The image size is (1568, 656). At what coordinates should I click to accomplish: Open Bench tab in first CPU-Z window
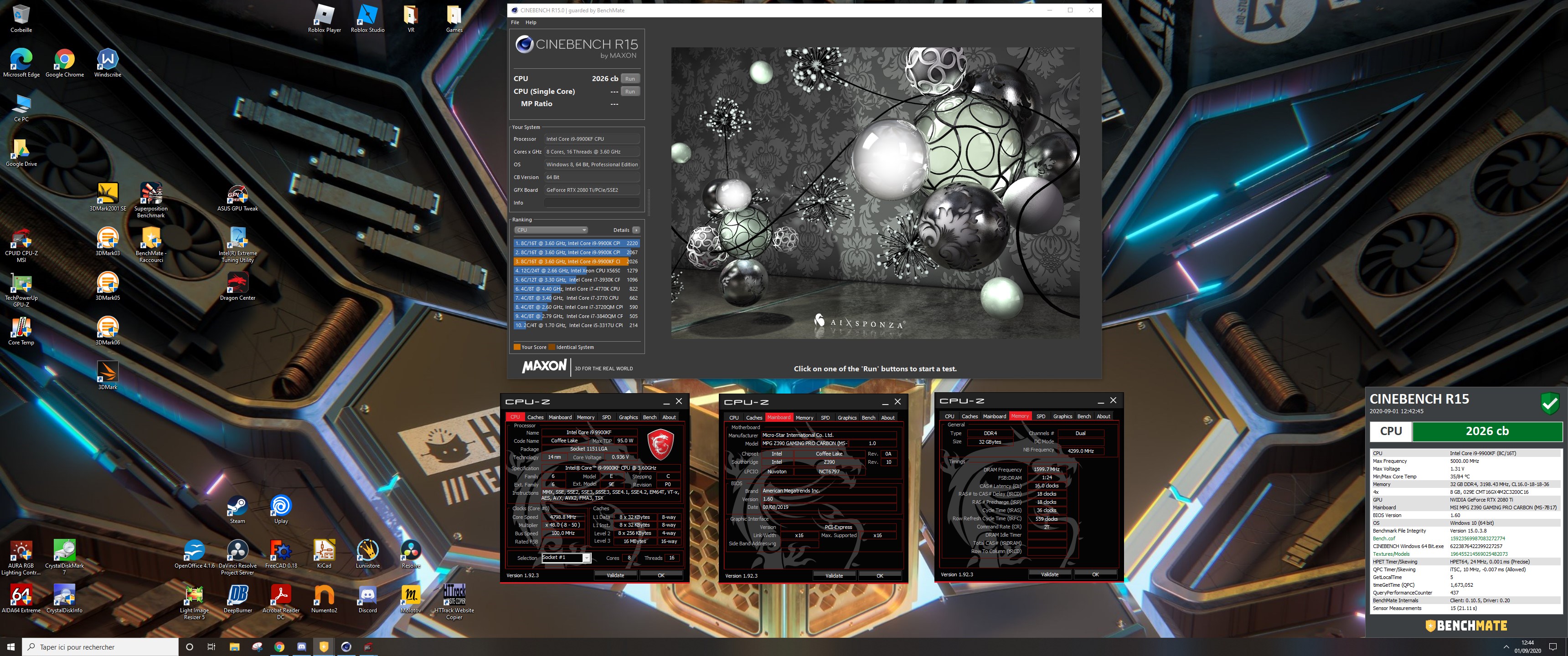[x=650, y=417]
